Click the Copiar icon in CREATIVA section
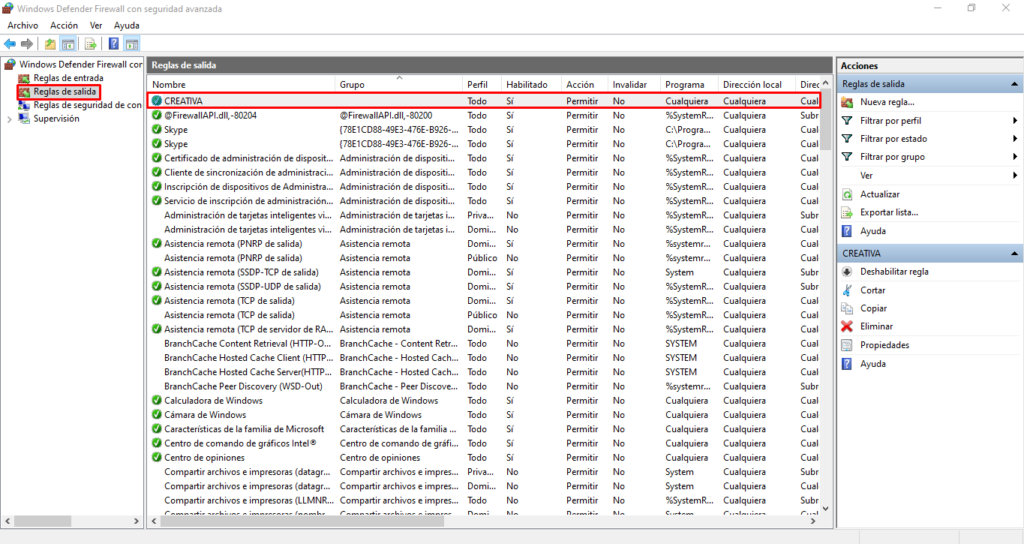The image size is (1024, 544). tap(847, 308)
